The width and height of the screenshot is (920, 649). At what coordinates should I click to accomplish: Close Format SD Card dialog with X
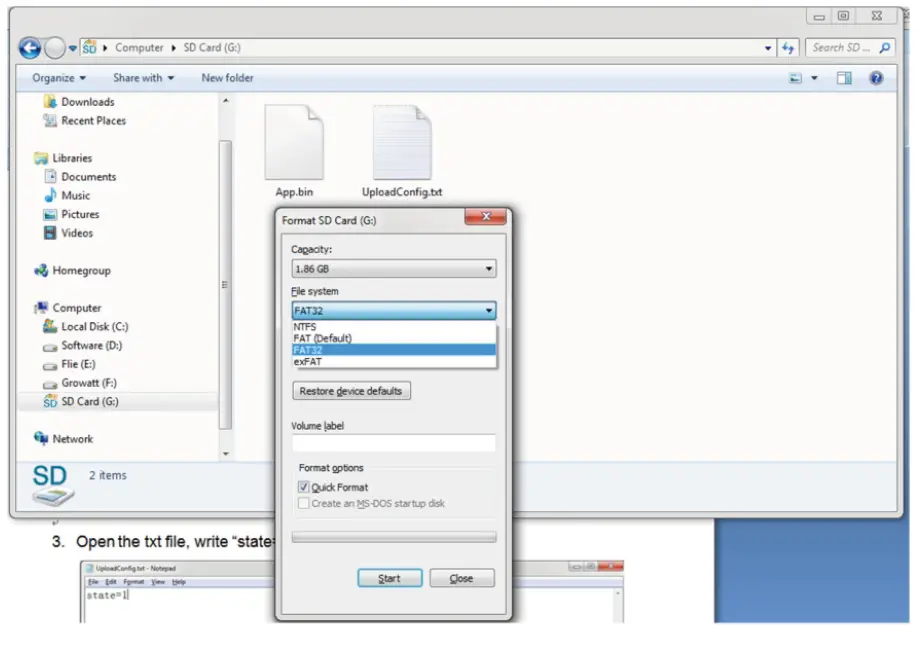click(x=485, y=217)
